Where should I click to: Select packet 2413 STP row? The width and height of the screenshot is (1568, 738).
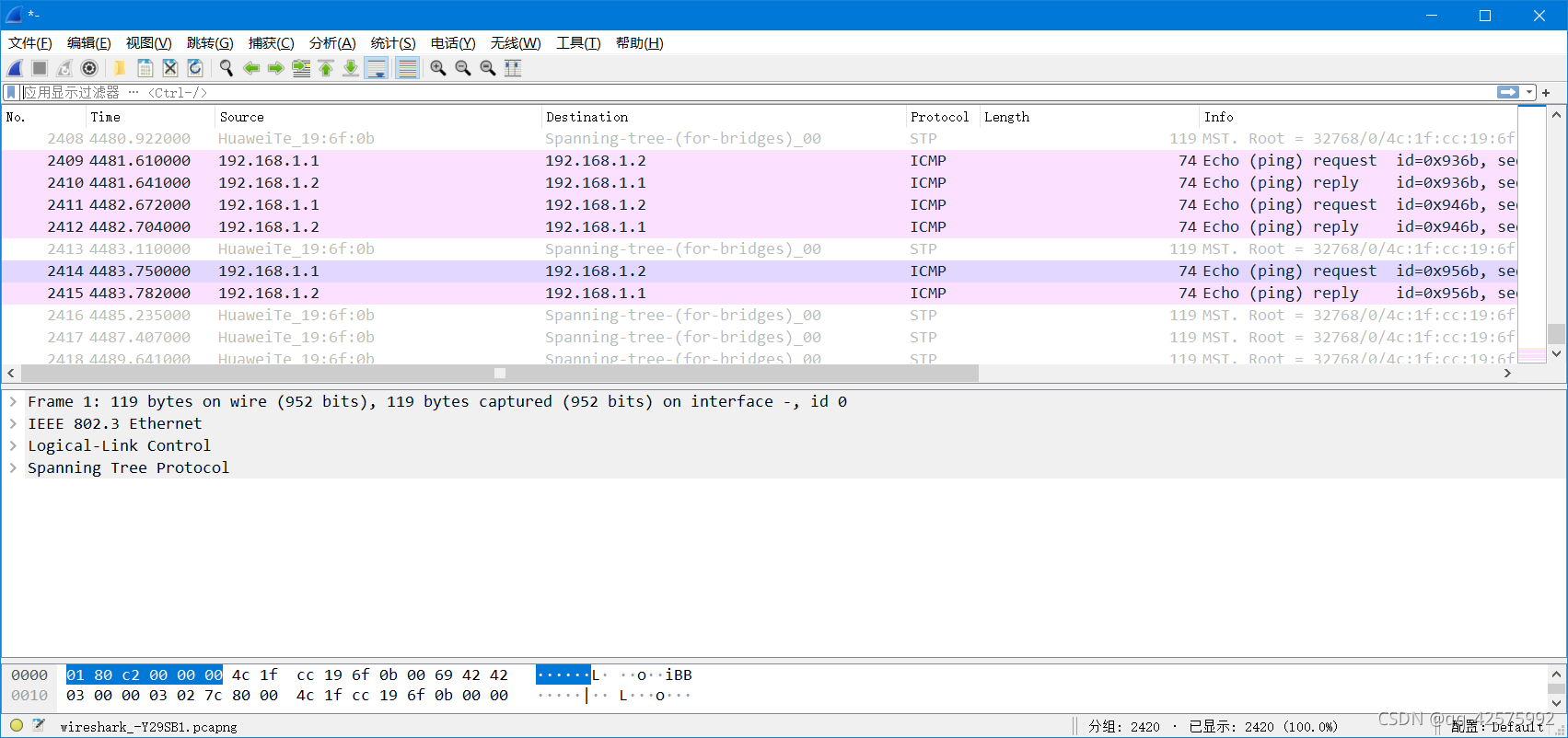click(759, 249)
